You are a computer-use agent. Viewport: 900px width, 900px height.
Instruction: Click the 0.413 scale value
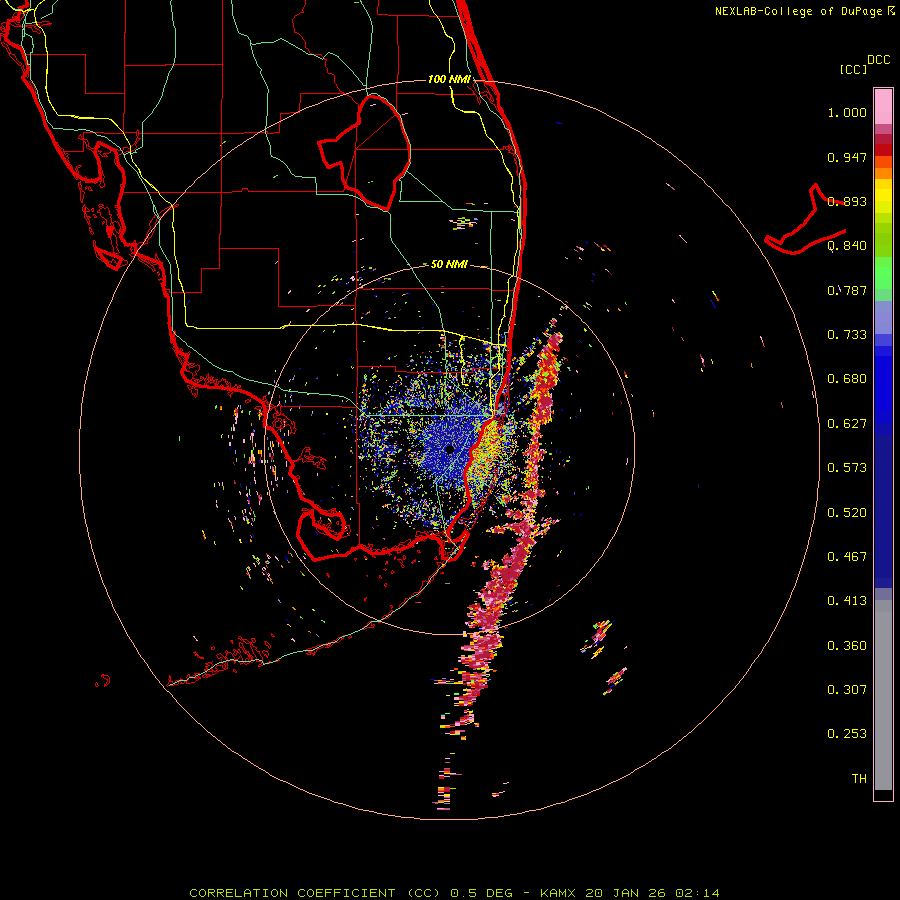pyautogui.click(x=847, y=601)
